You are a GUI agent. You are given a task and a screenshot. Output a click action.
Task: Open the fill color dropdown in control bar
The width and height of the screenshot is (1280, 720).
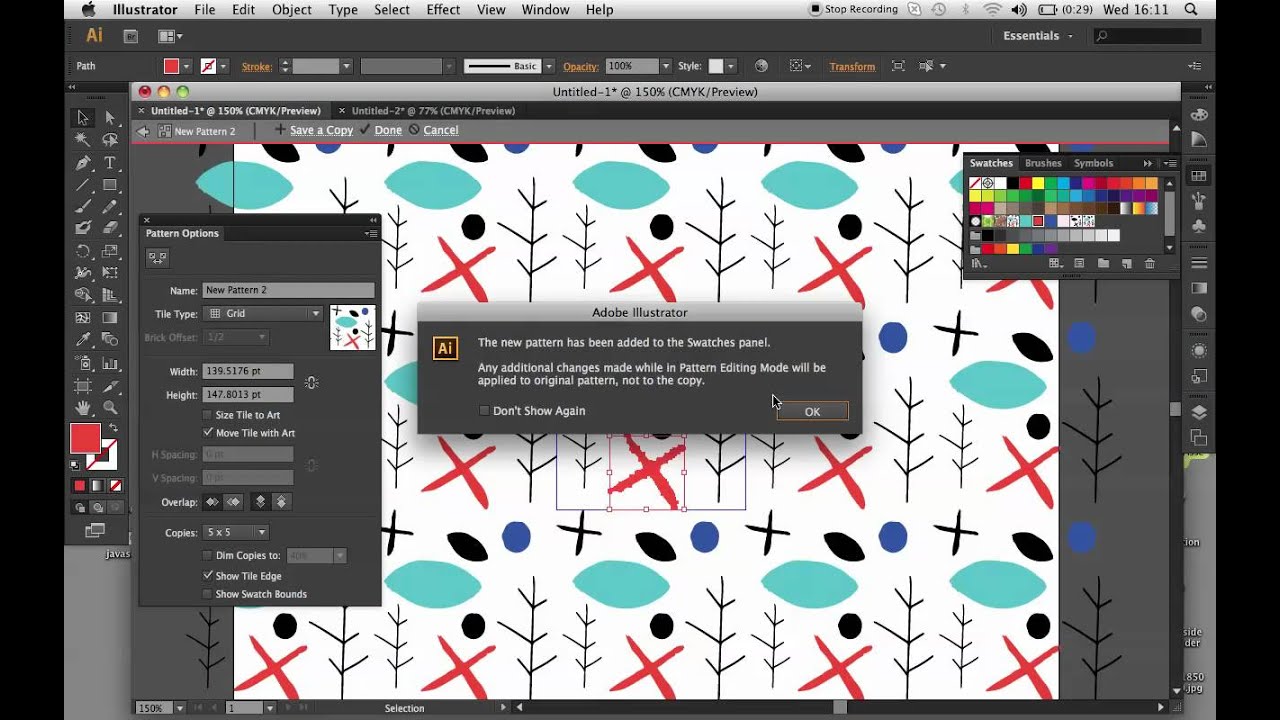click(x=189, y=66)
